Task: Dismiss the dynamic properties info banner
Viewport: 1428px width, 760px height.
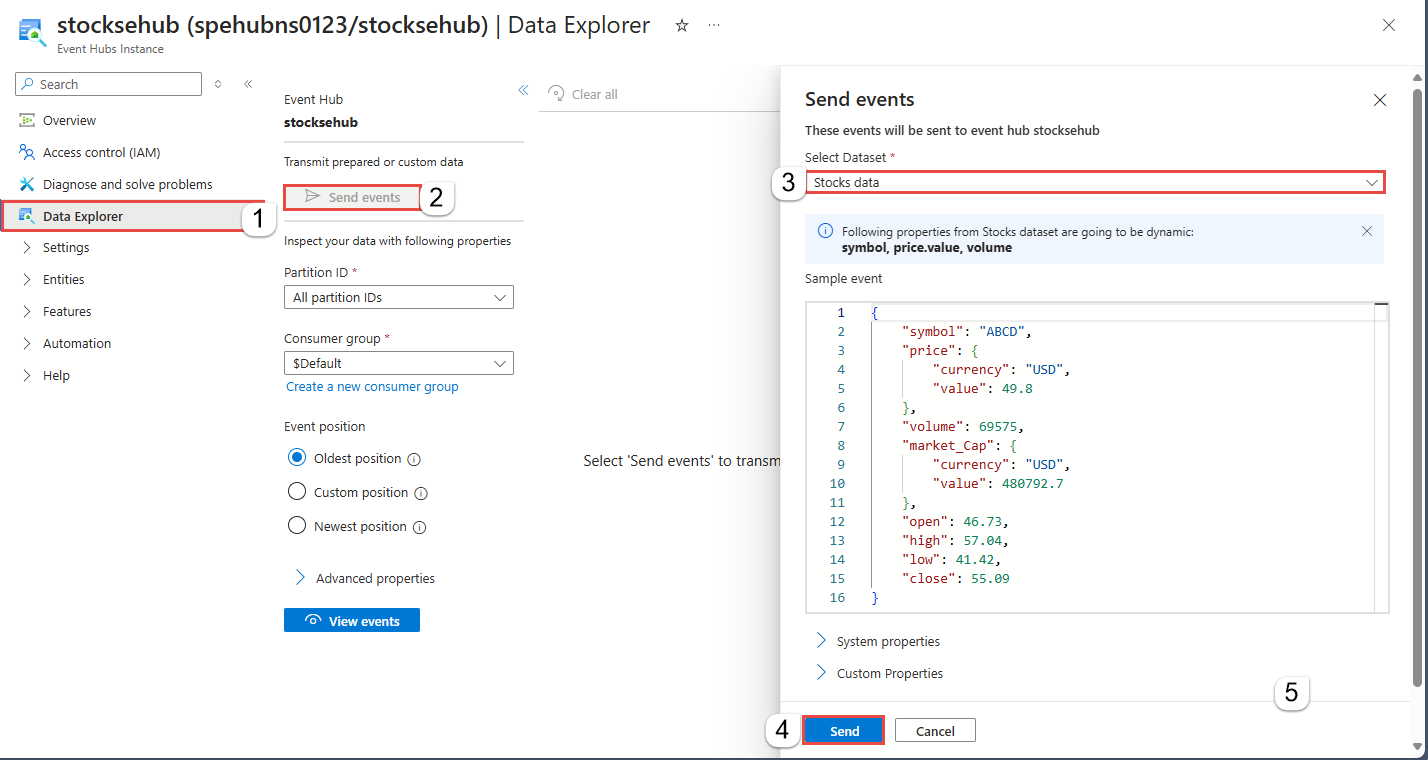Action: 1367,231
